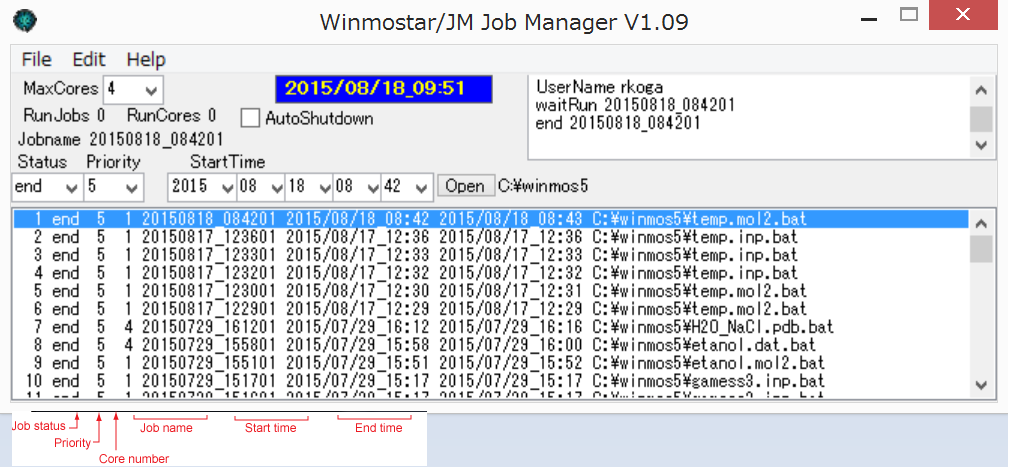Click the Jobname 20150818_084201 label
The width and height of the screenshot is (1009, 467).
(120, 139)
